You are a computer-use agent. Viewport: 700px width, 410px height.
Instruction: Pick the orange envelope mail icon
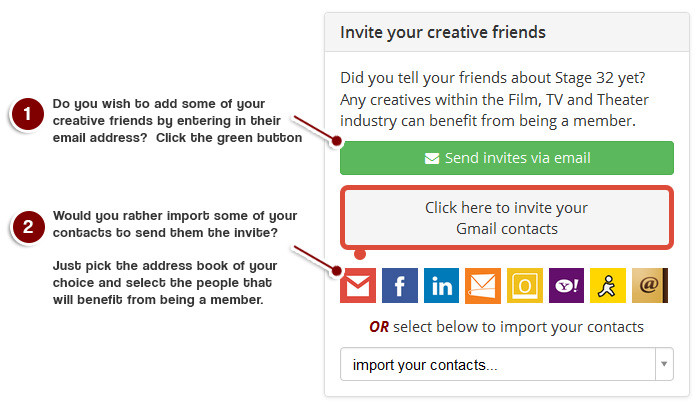tap(483, 286)
